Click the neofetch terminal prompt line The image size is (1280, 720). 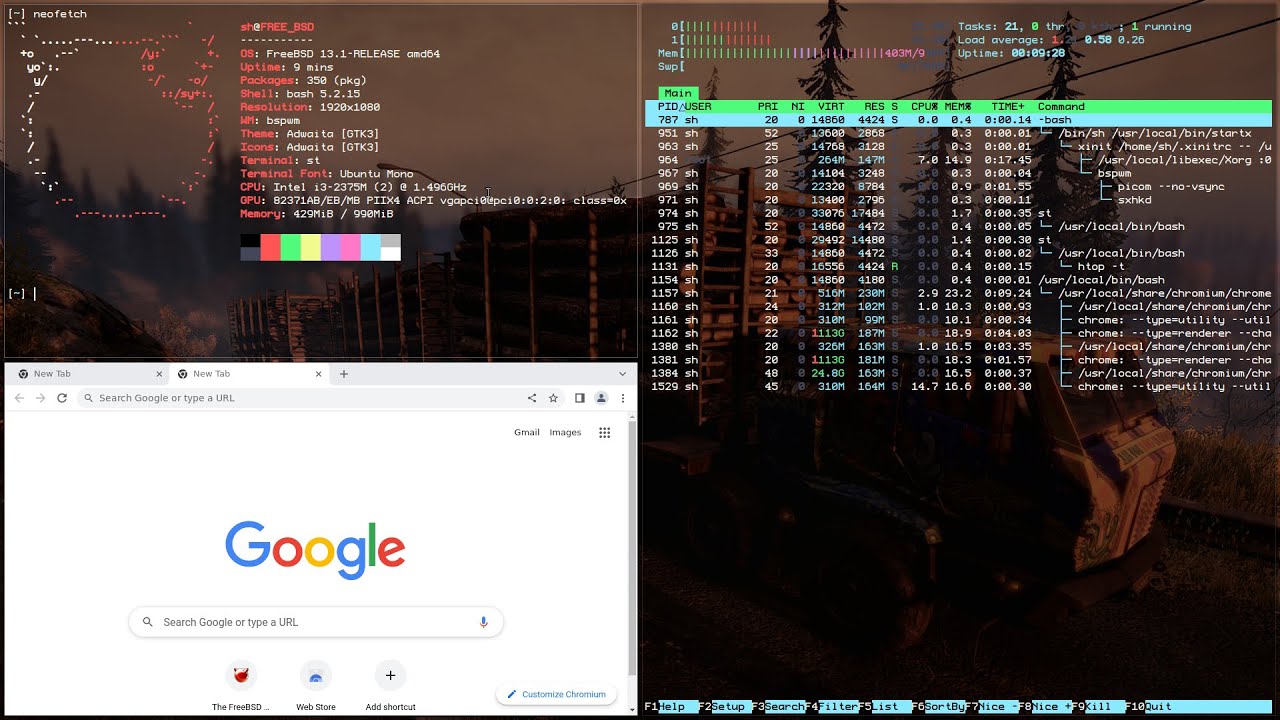pos(22,293)
